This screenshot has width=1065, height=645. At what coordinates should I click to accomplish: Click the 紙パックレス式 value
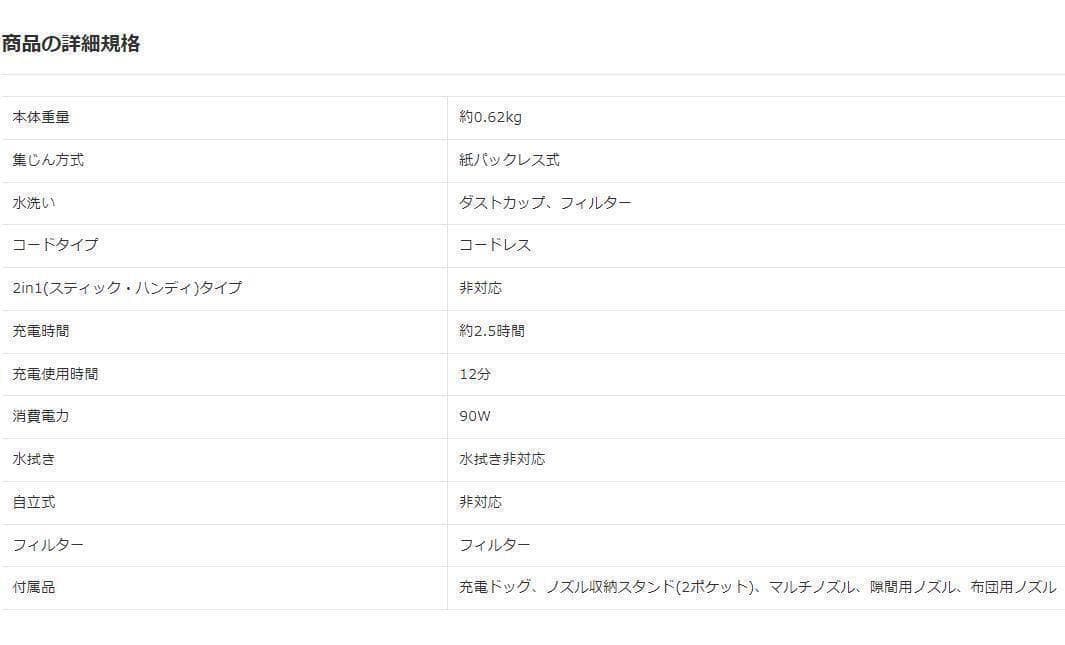(509, 160)
